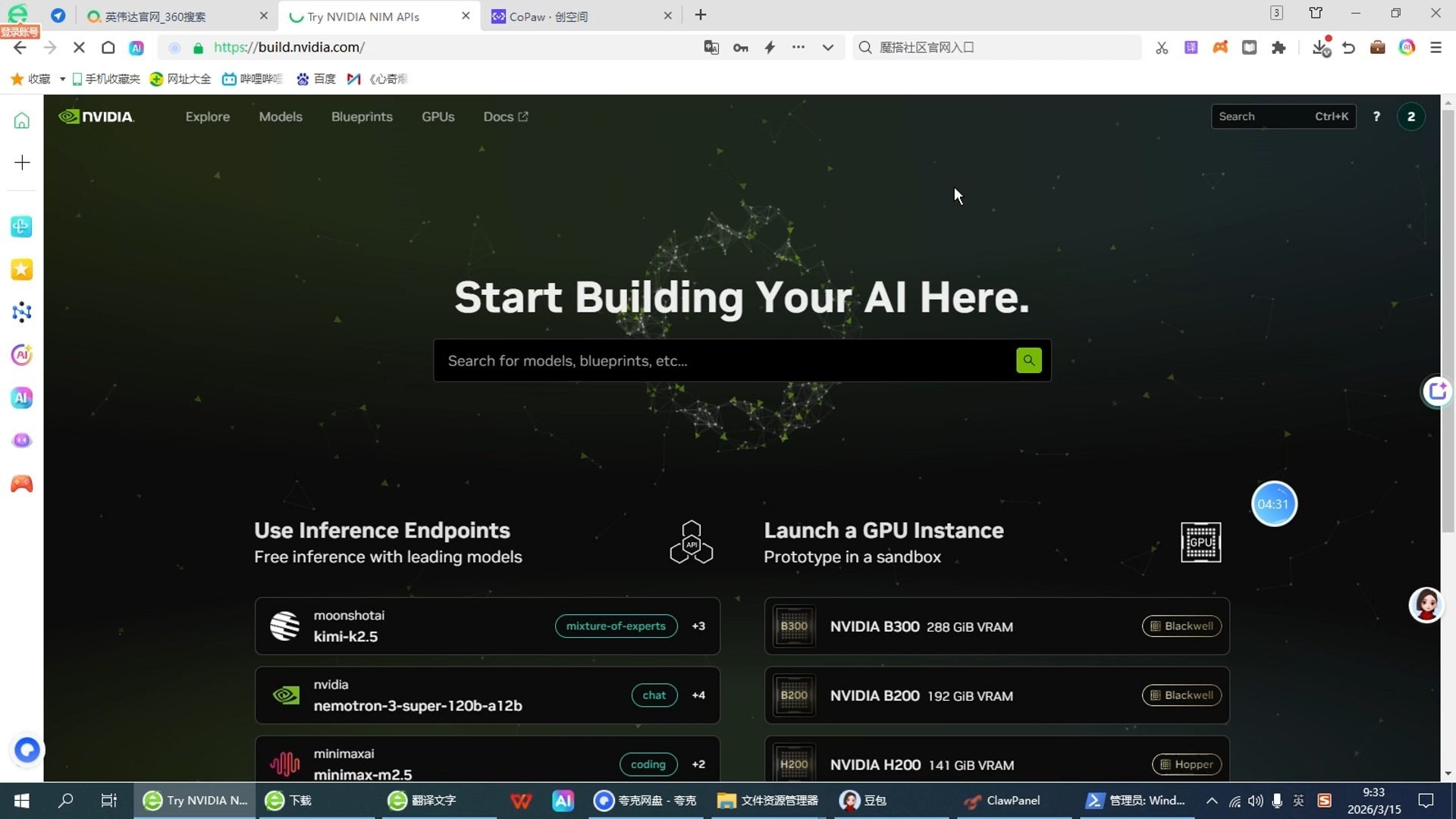The height and width of the screenshot is (819, 1456).
Task: Click the green search magnifier button
Action: point(1028,361)
